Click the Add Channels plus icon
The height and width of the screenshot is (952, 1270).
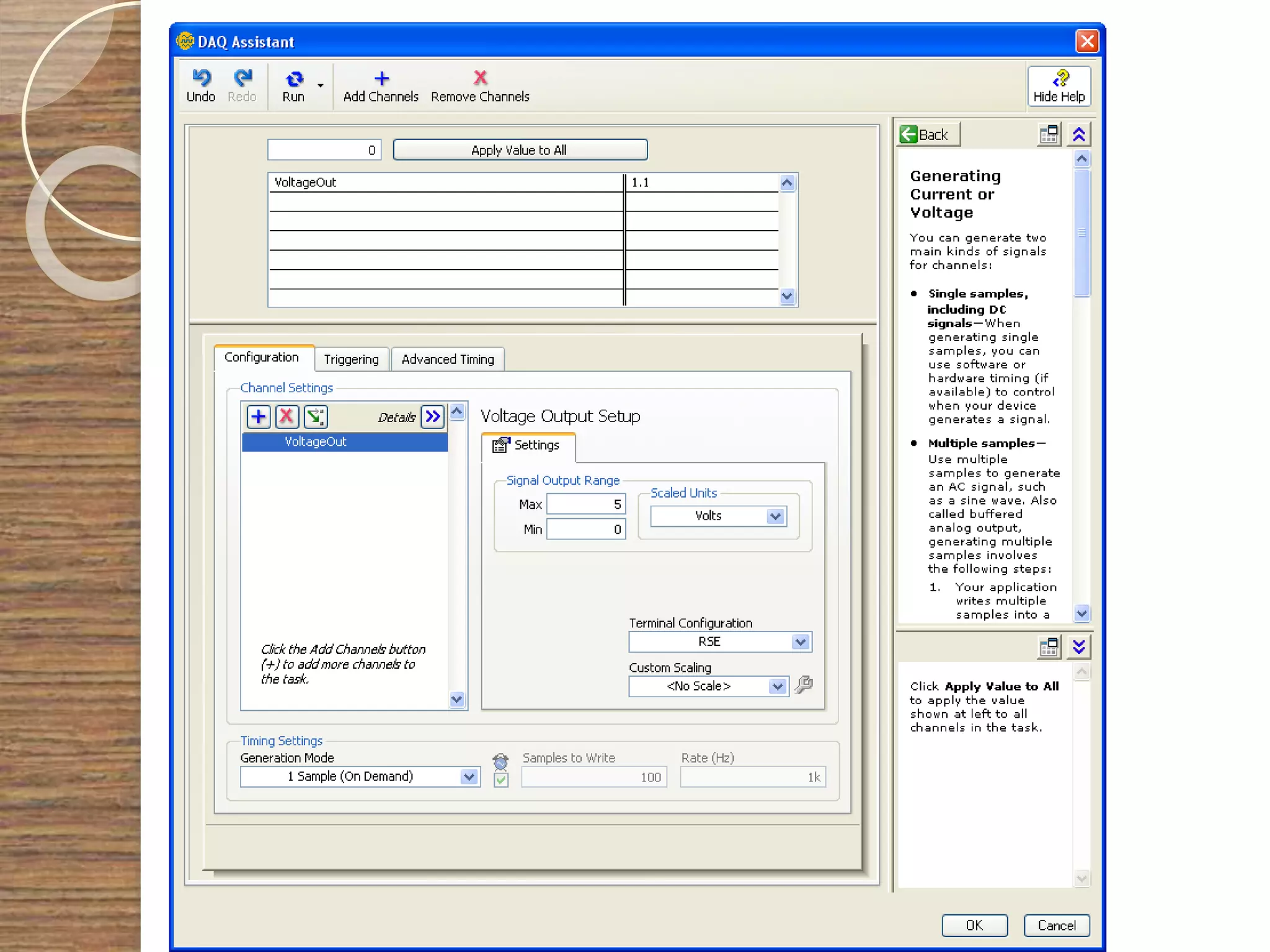[381, 79]
